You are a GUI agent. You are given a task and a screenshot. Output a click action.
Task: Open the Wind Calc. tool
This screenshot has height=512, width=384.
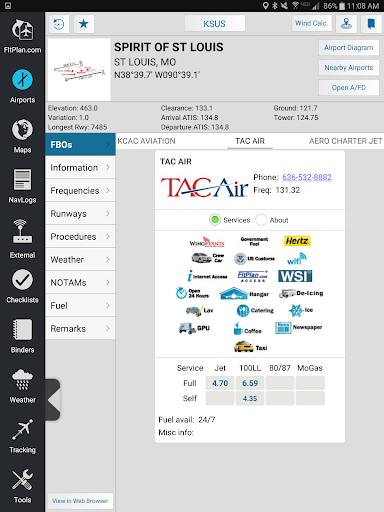(312, 23)
